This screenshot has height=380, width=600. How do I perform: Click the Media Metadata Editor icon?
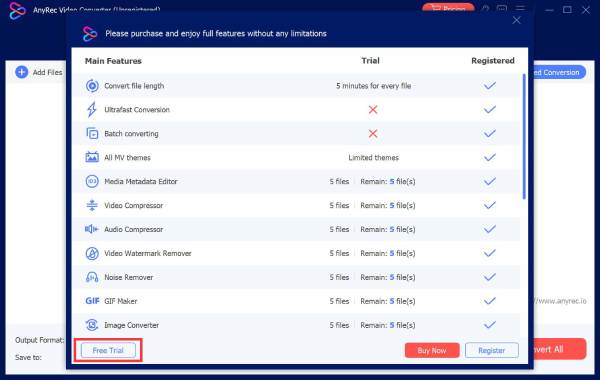point(92,181)
